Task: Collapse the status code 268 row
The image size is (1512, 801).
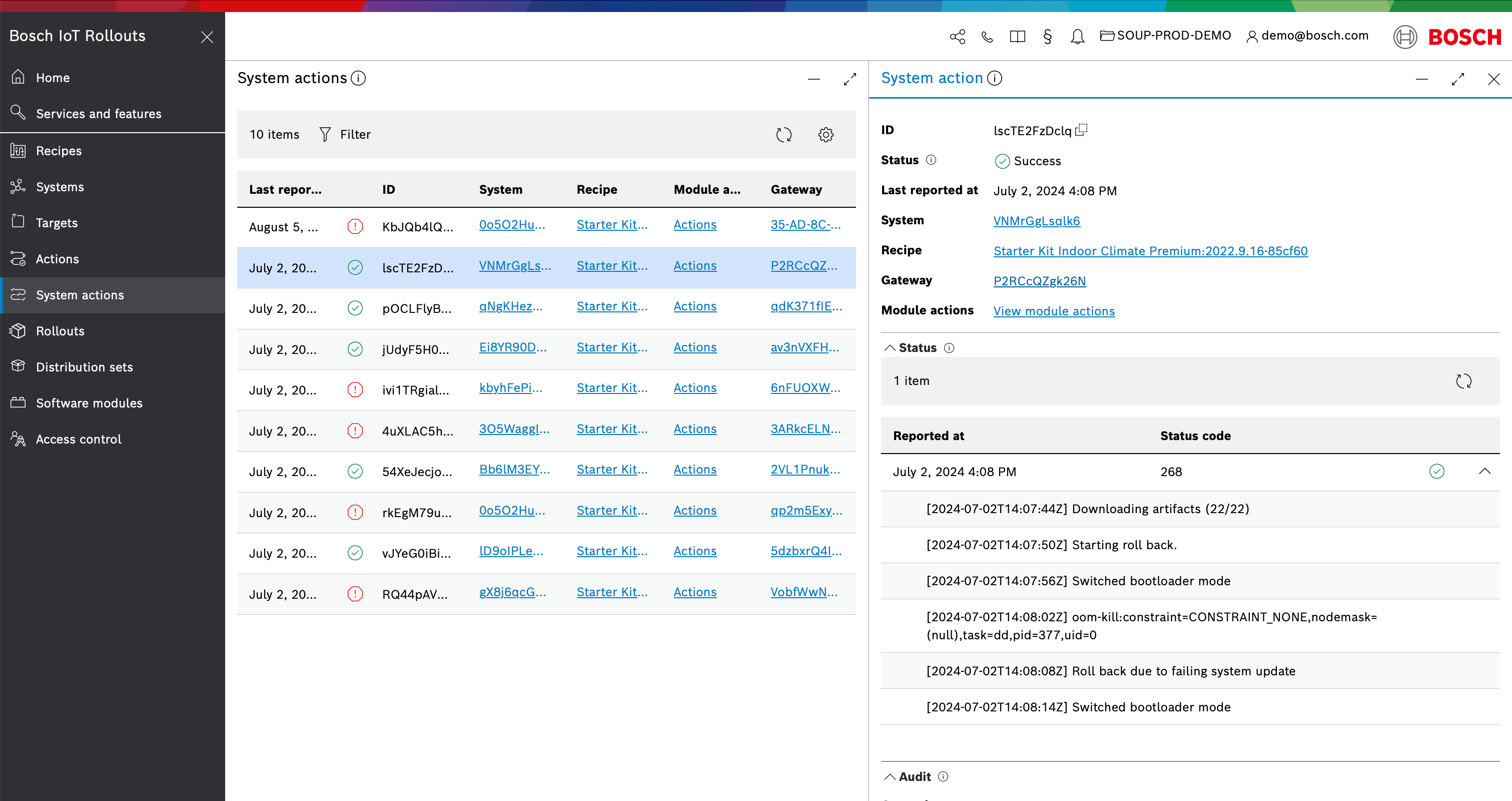Action: [1484, 471]
